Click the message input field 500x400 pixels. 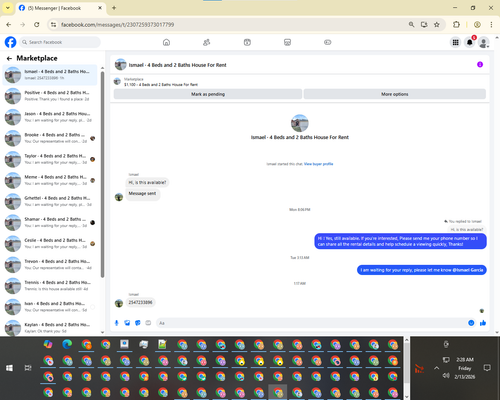click(312, 323)
